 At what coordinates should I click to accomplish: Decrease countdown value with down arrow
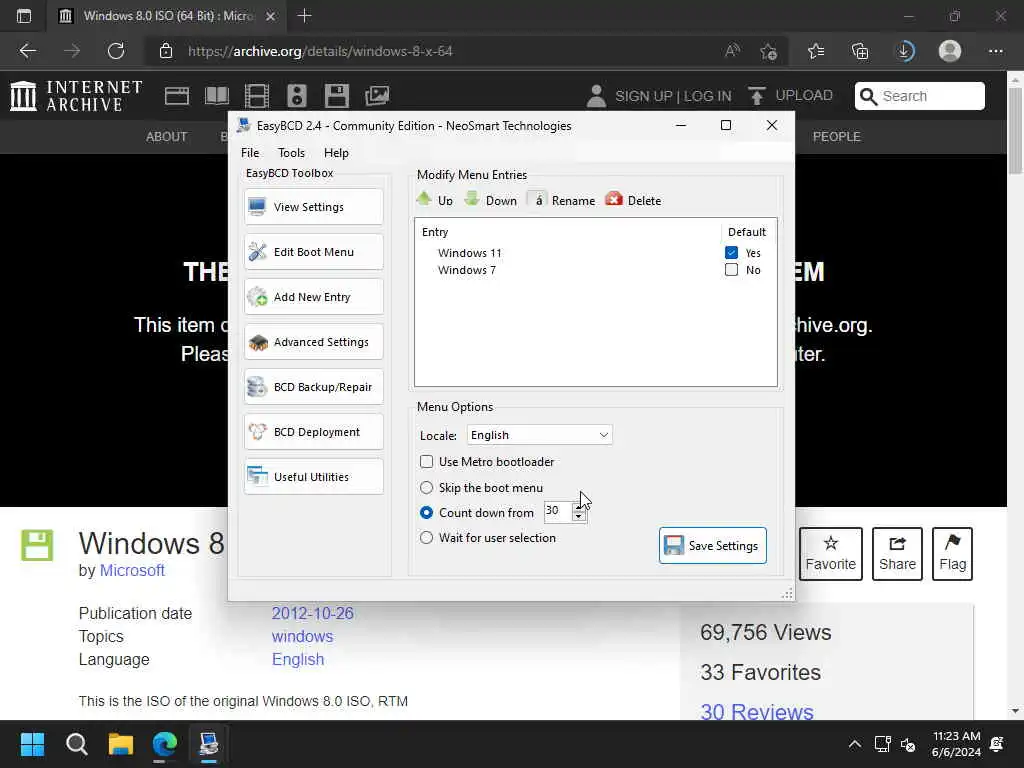pyautogui.click(x=579, y=517)
